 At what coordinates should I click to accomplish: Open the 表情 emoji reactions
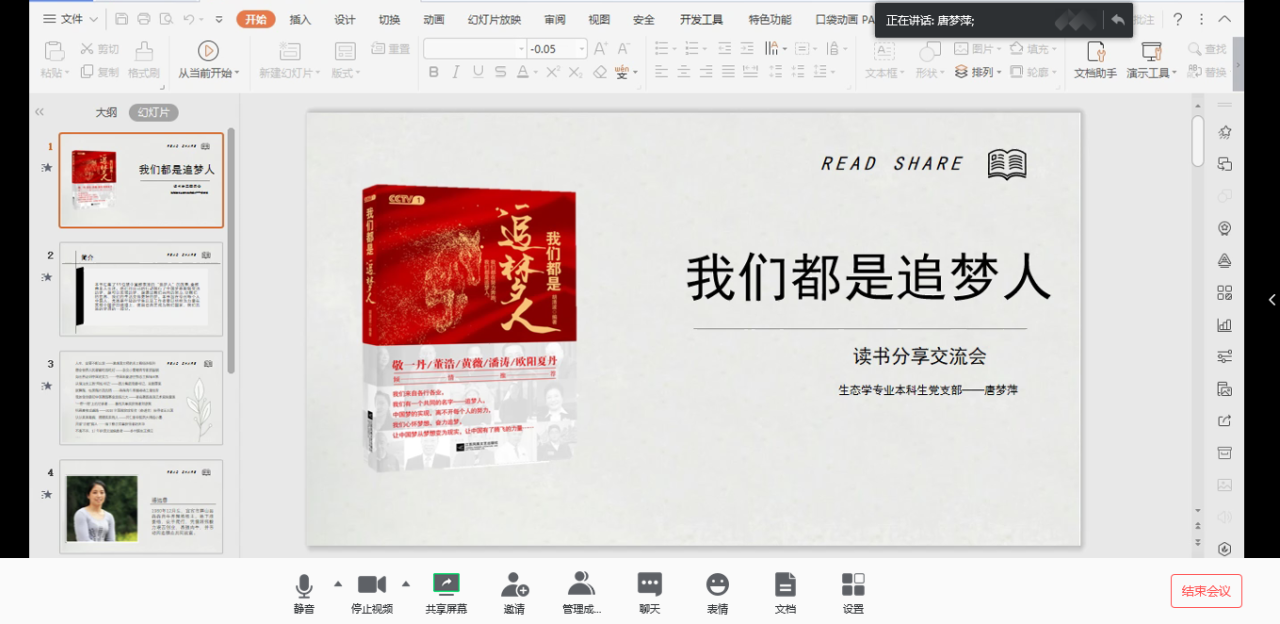[x=717, y=585]
